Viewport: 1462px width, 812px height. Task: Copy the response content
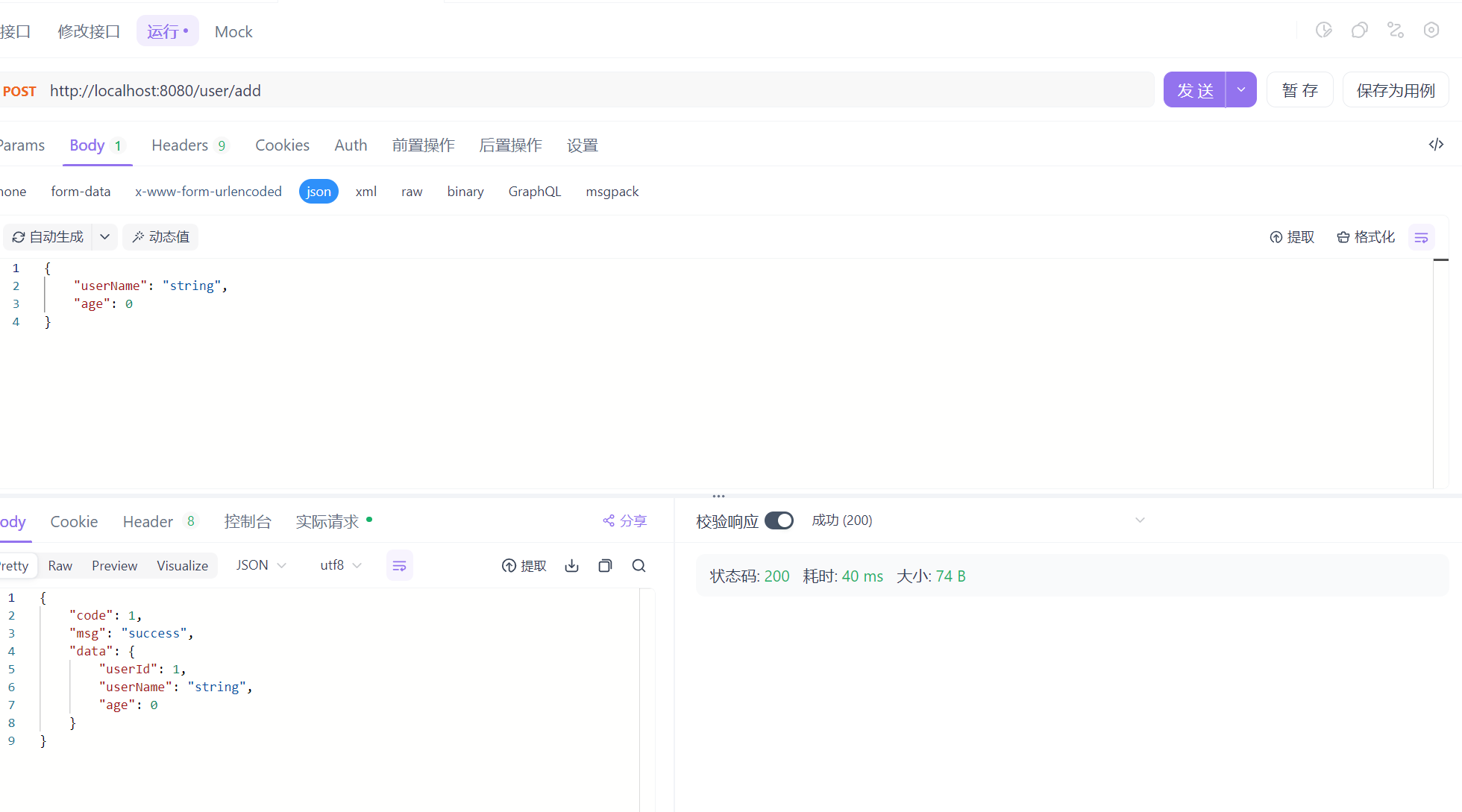pos(605,566)
